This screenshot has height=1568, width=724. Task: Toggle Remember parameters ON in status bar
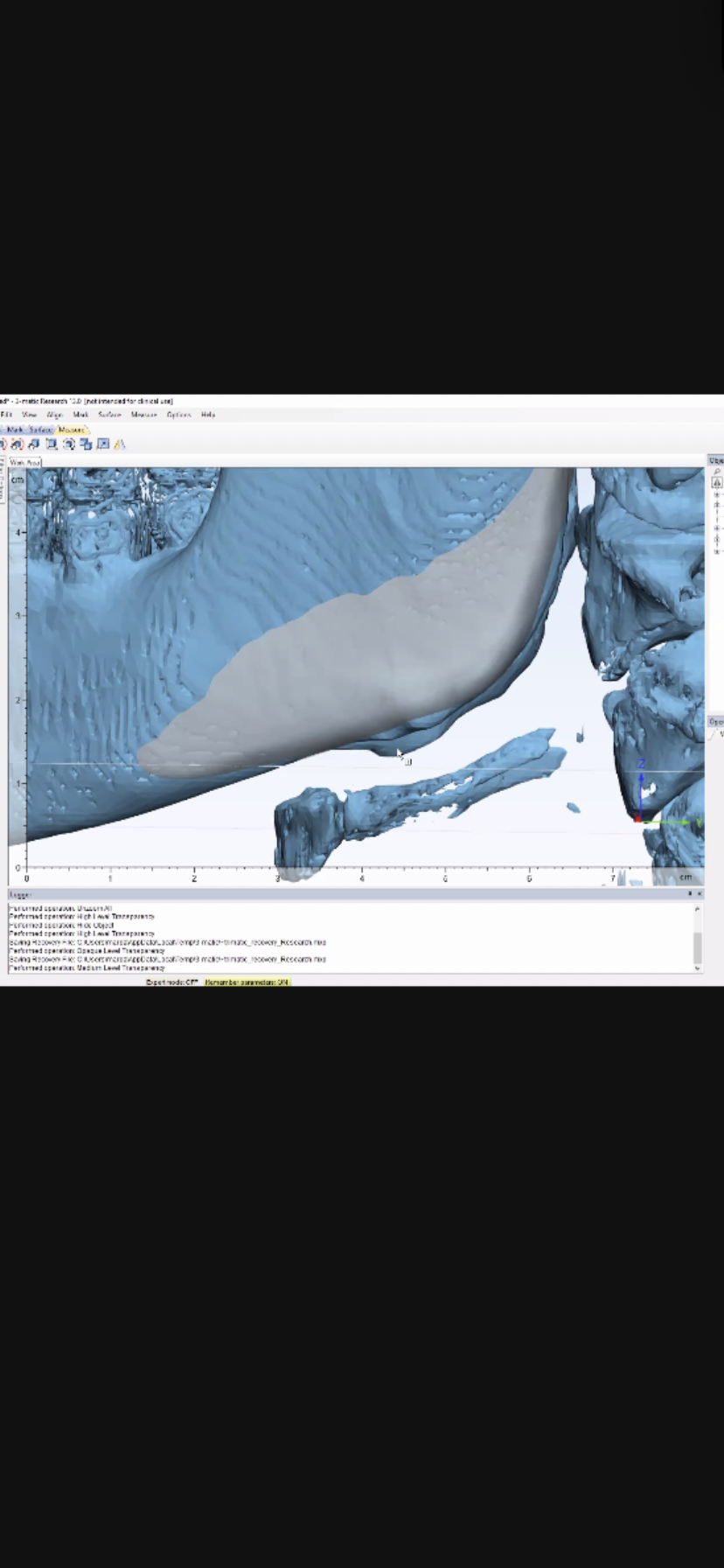[247, 983]
